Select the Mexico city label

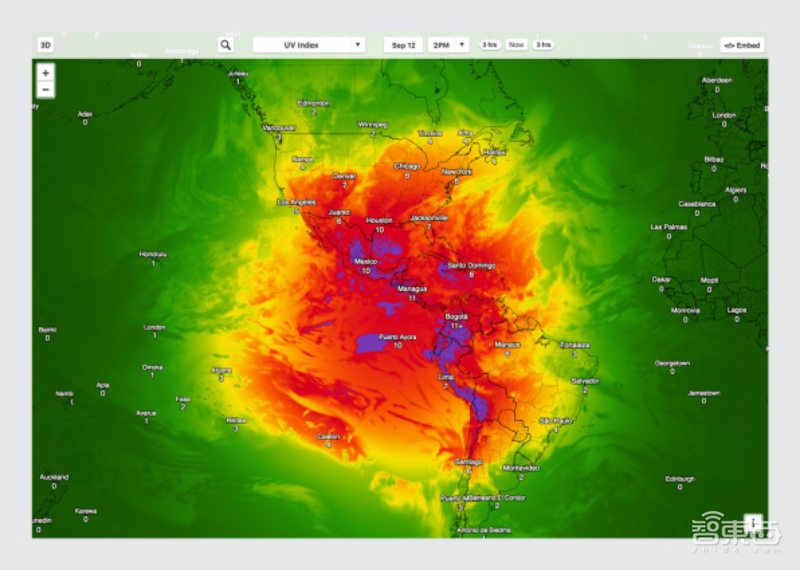366,262
